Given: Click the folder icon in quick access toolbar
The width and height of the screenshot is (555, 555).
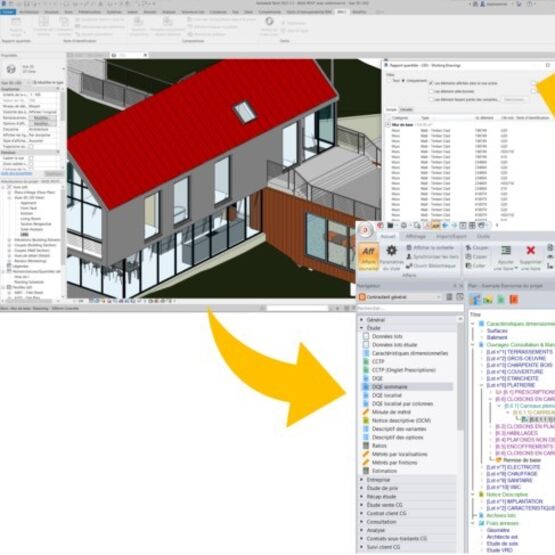Looking at the screenshot, I should (390, 225).
